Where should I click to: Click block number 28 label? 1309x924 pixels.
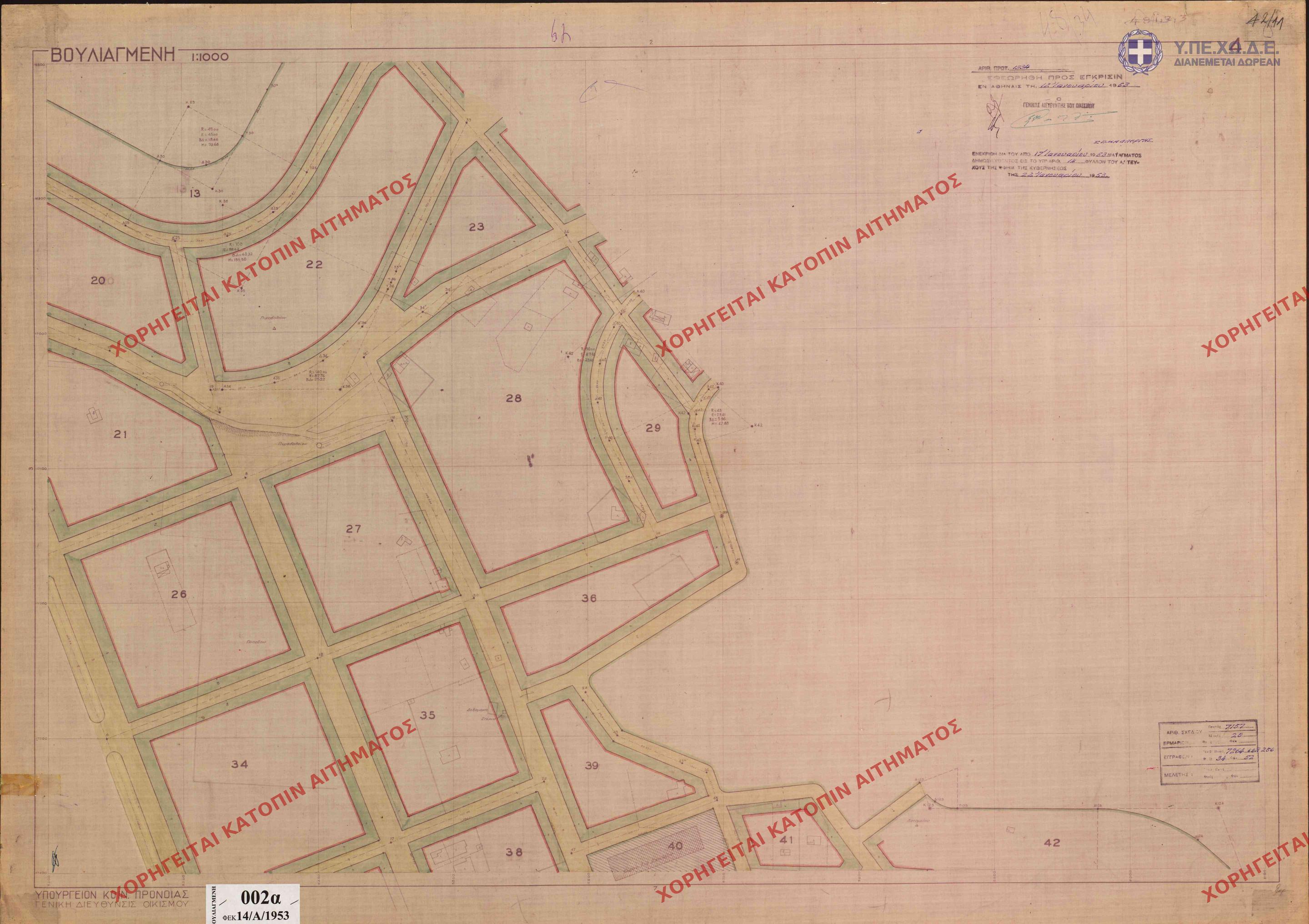coord(514,399)
